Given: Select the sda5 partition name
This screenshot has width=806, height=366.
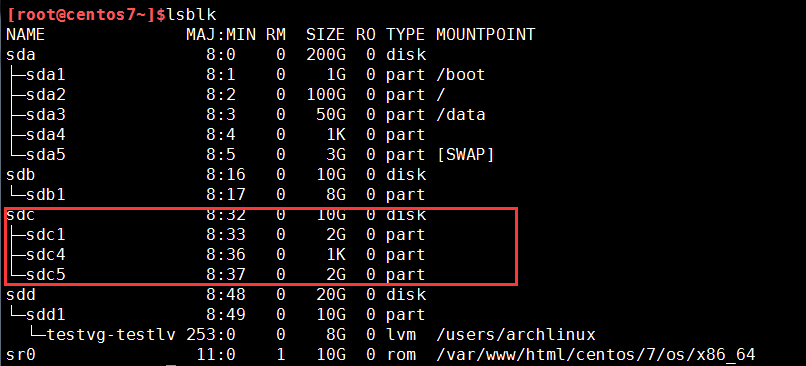Looking at the screenshot, I should 45,155.
